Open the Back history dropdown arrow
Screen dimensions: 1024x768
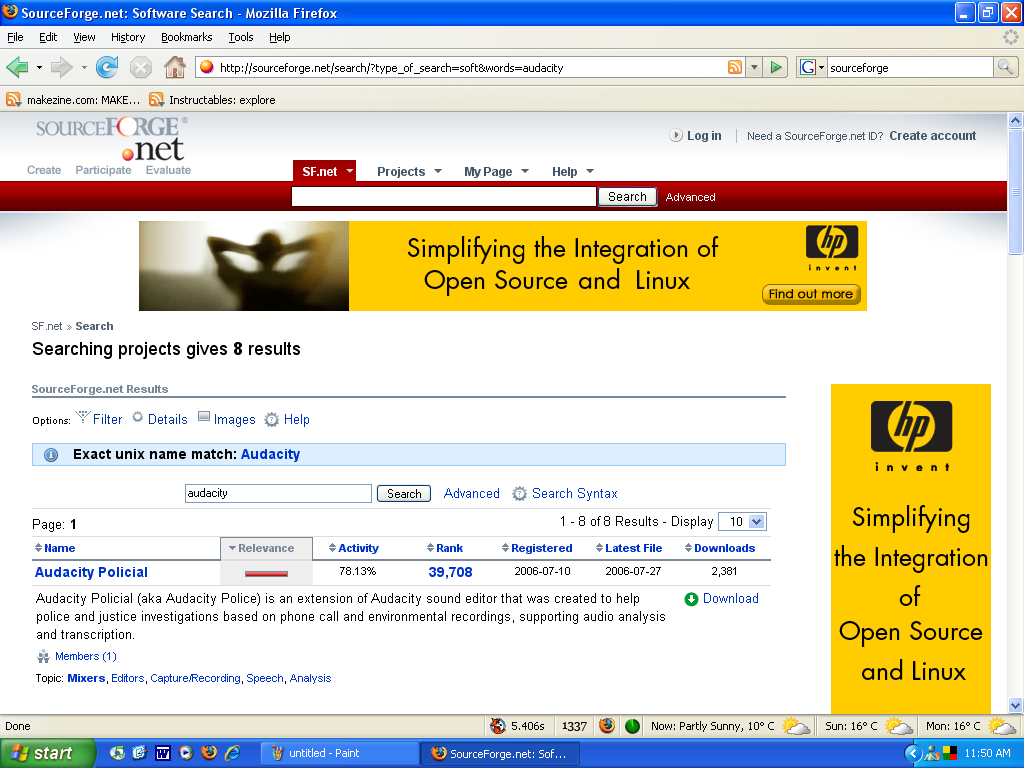click(x=39, y=67)
